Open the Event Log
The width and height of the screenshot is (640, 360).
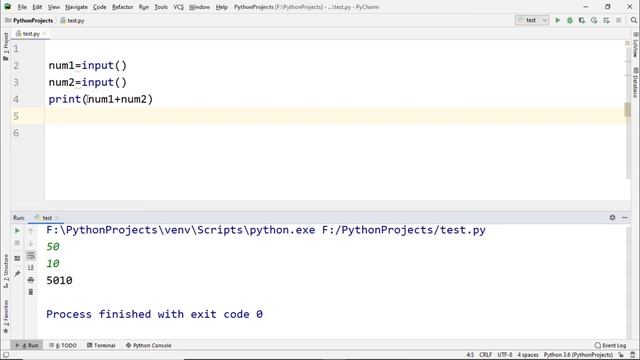point(610,345)
